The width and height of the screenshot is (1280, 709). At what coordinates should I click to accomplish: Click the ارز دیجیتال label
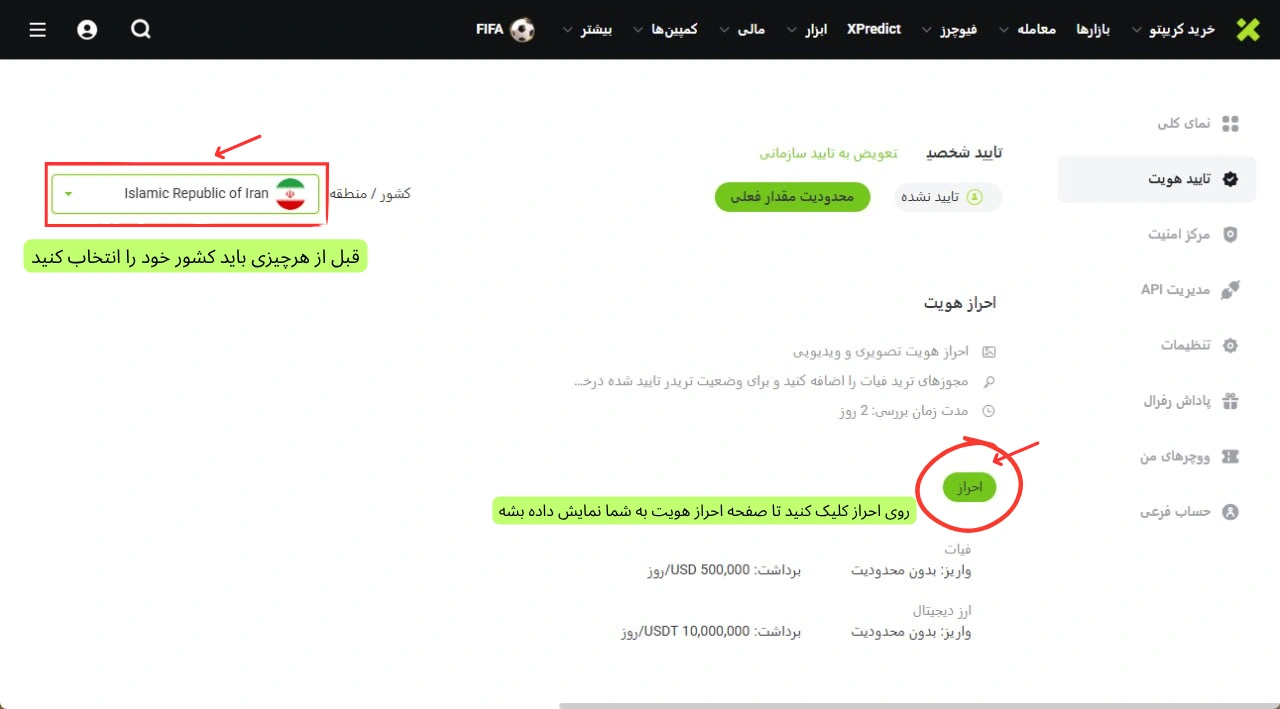pos(942,610)
